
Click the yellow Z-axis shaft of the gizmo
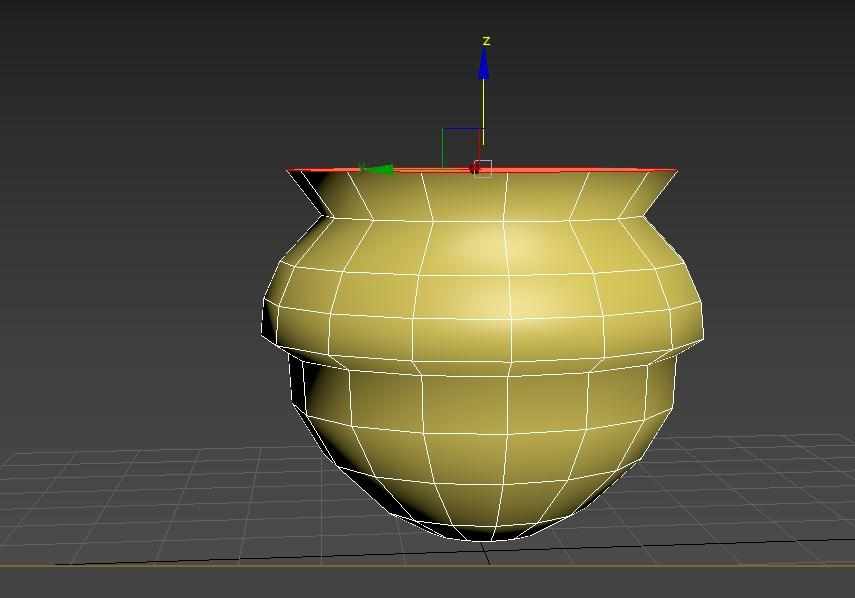(x=484, y=105)
